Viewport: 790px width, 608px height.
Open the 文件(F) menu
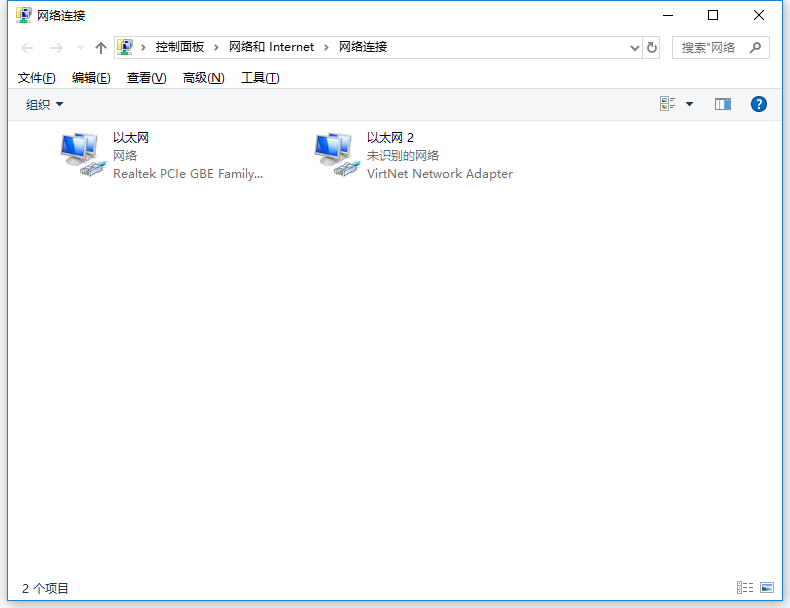click(36, 78)
